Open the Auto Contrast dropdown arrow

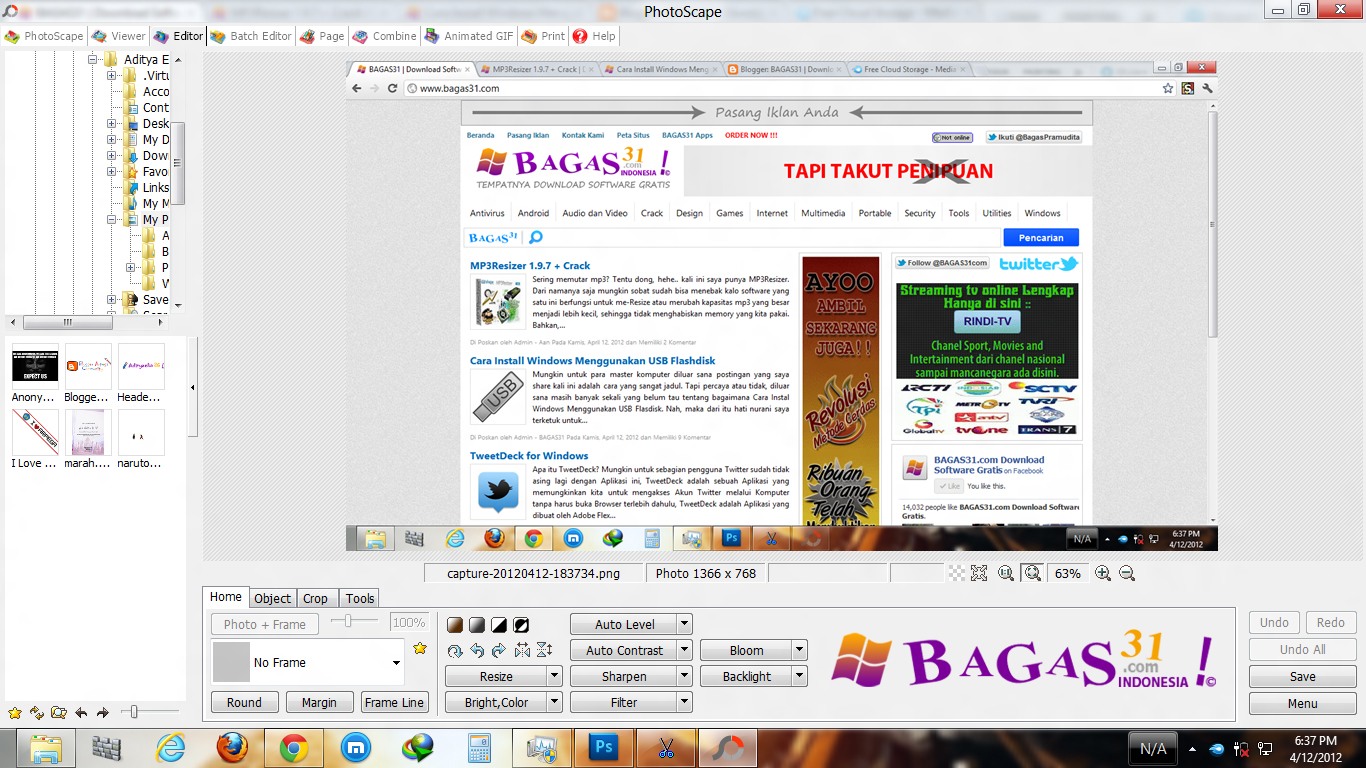pos(685,650)
